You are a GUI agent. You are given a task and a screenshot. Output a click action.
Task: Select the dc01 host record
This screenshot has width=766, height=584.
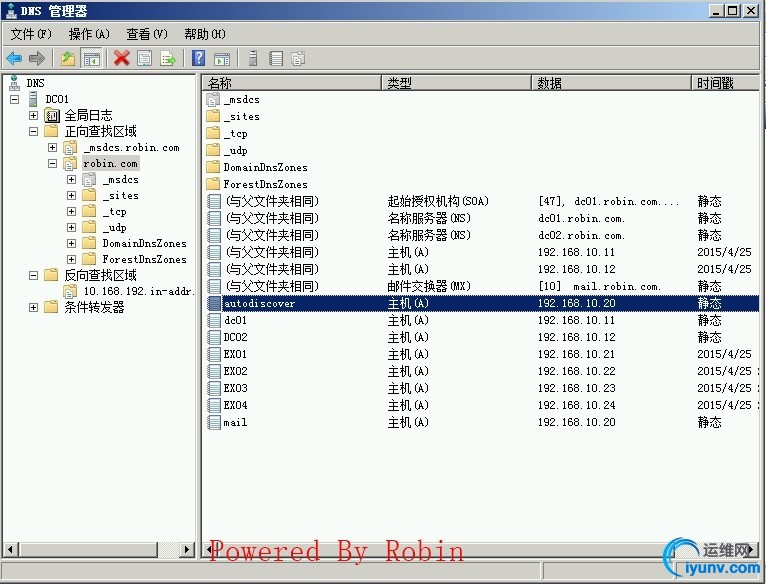coord(481,321)
